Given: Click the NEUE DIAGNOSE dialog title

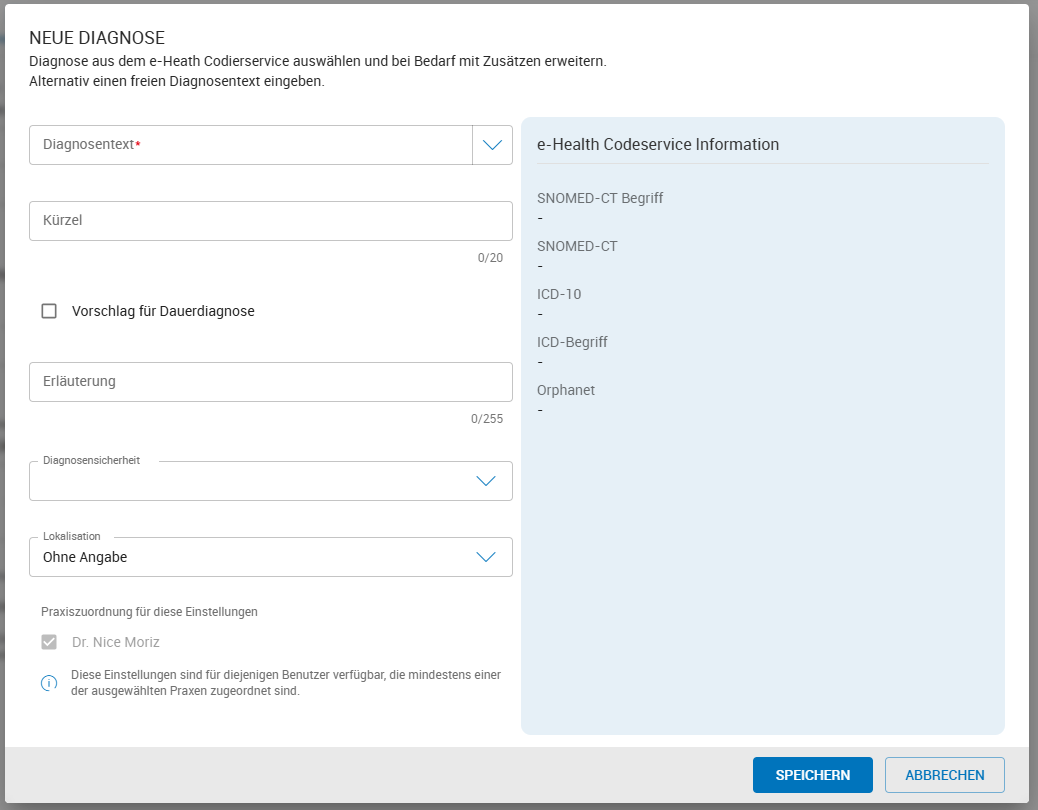Looking at the screenshot, I should coord(97,38).
